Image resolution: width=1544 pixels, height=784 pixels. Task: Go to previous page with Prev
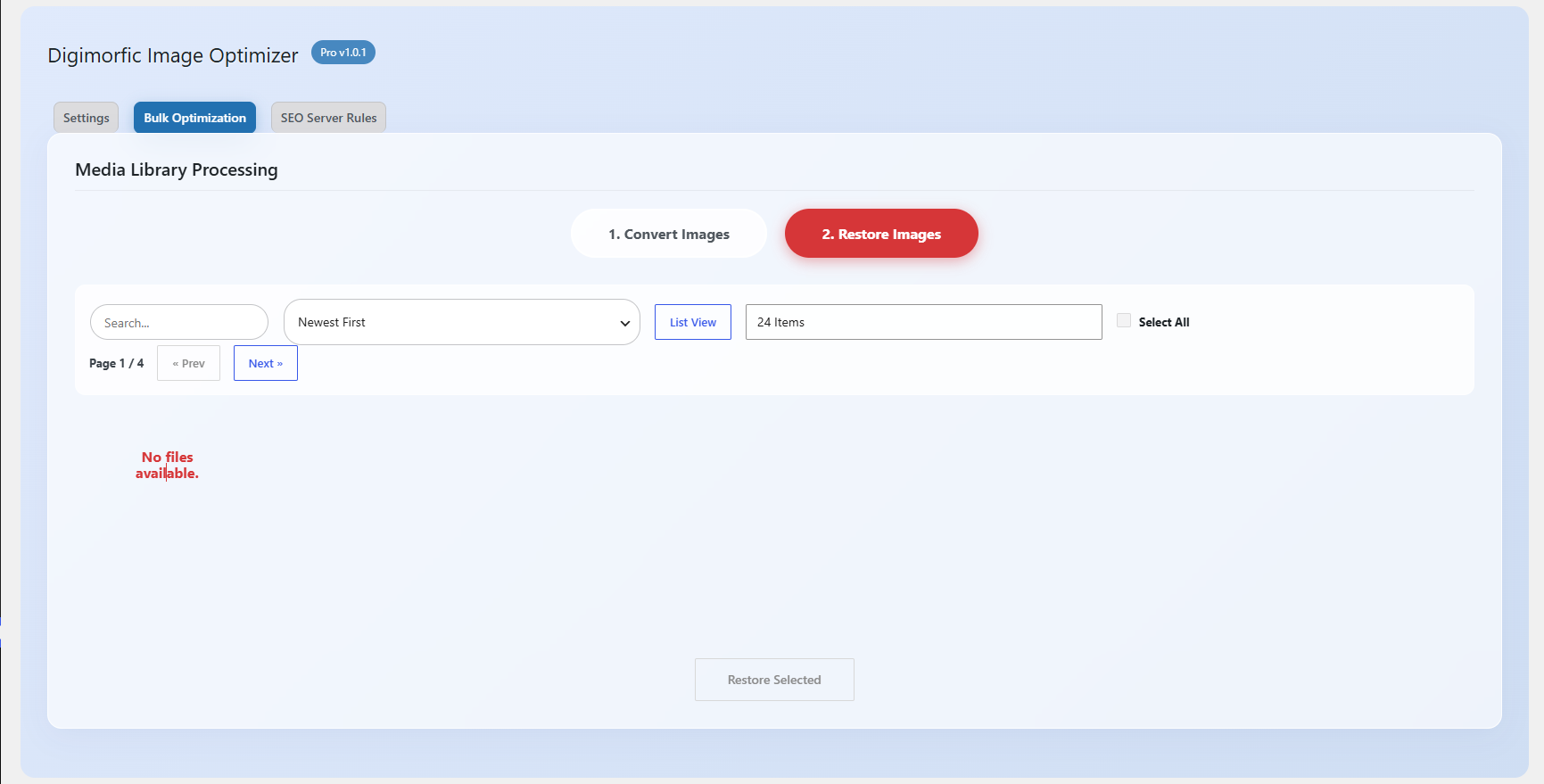tap(188, 363)
